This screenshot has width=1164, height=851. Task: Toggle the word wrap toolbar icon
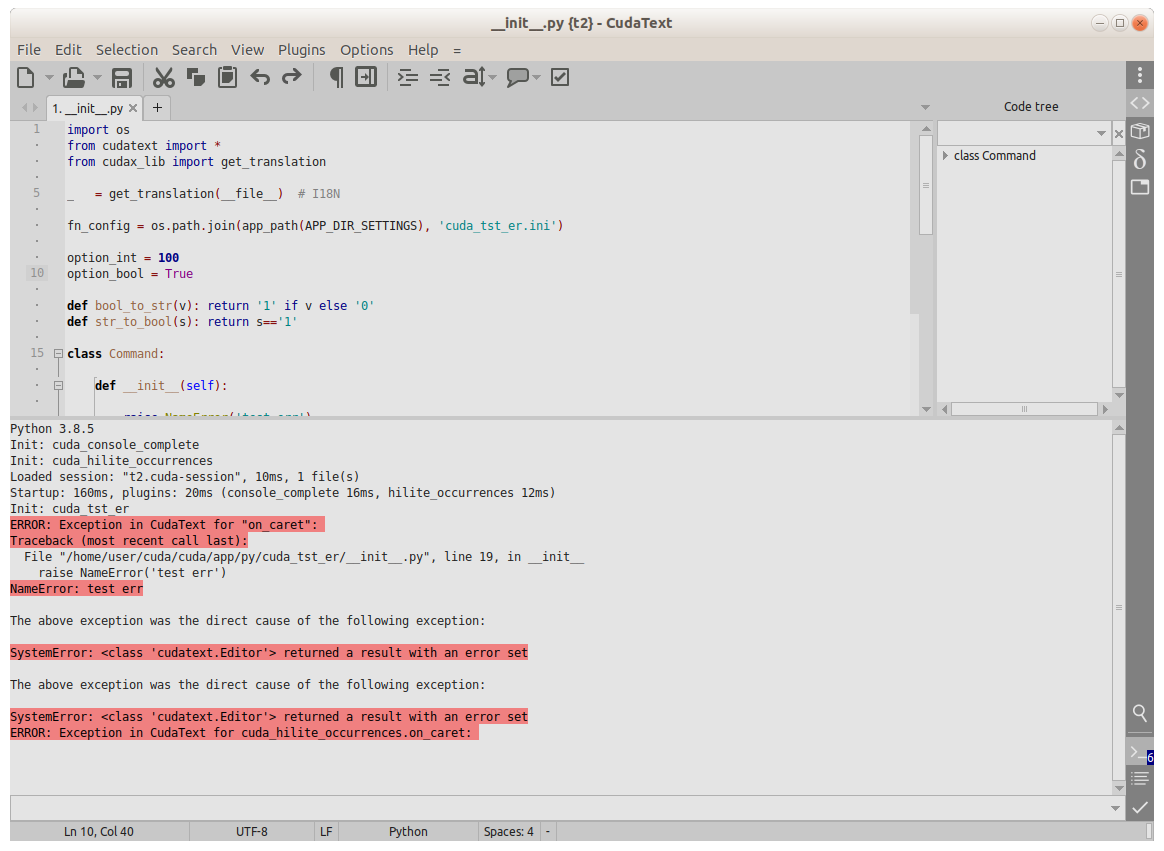366,77
